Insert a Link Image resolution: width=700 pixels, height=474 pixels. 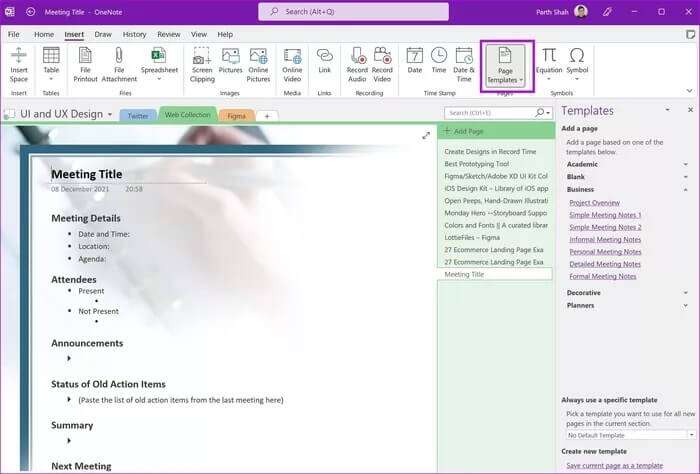coord(325,60)
